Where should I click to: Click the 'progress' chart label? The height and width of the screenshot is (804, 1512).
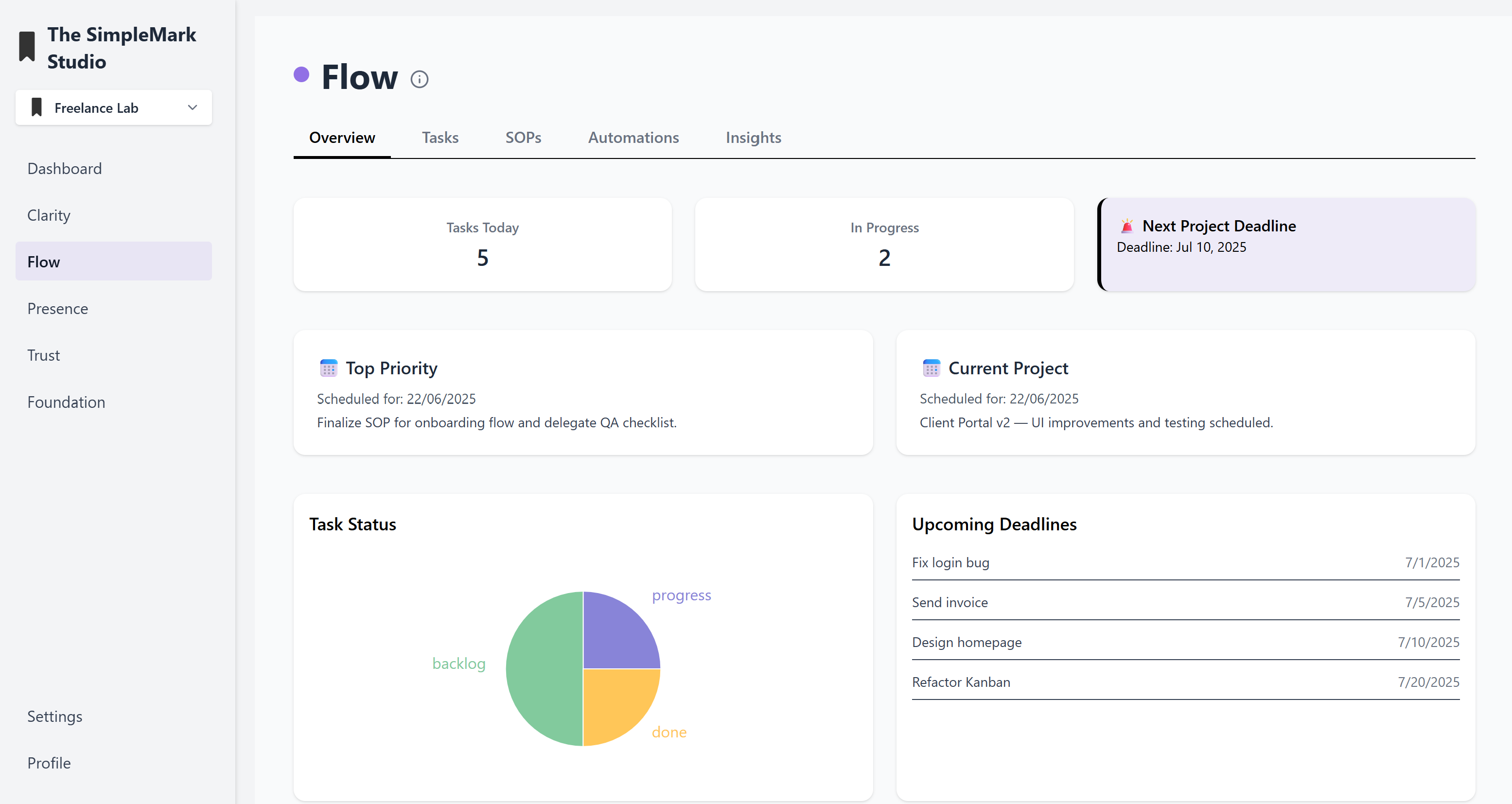pyautogui.click(x=682, y=595)
